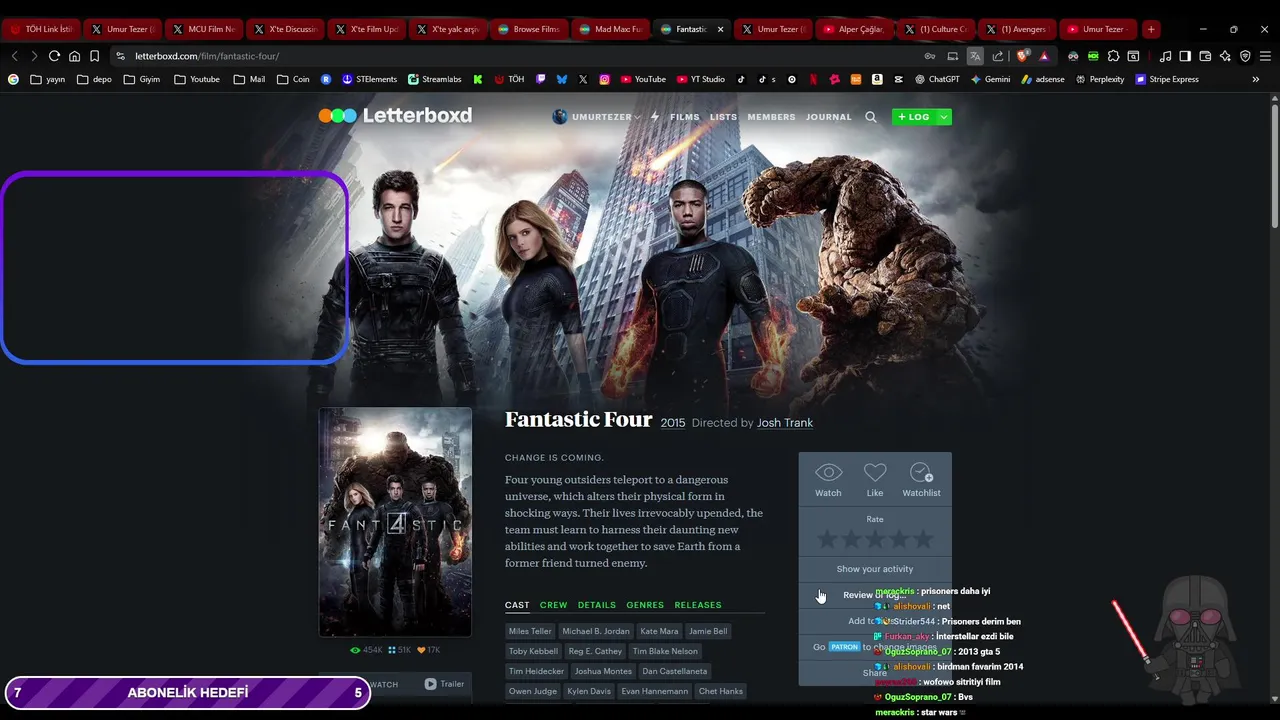Switch to Browse Films browser tab
This screenshot has width=1280, height=720.
point(529,29)
